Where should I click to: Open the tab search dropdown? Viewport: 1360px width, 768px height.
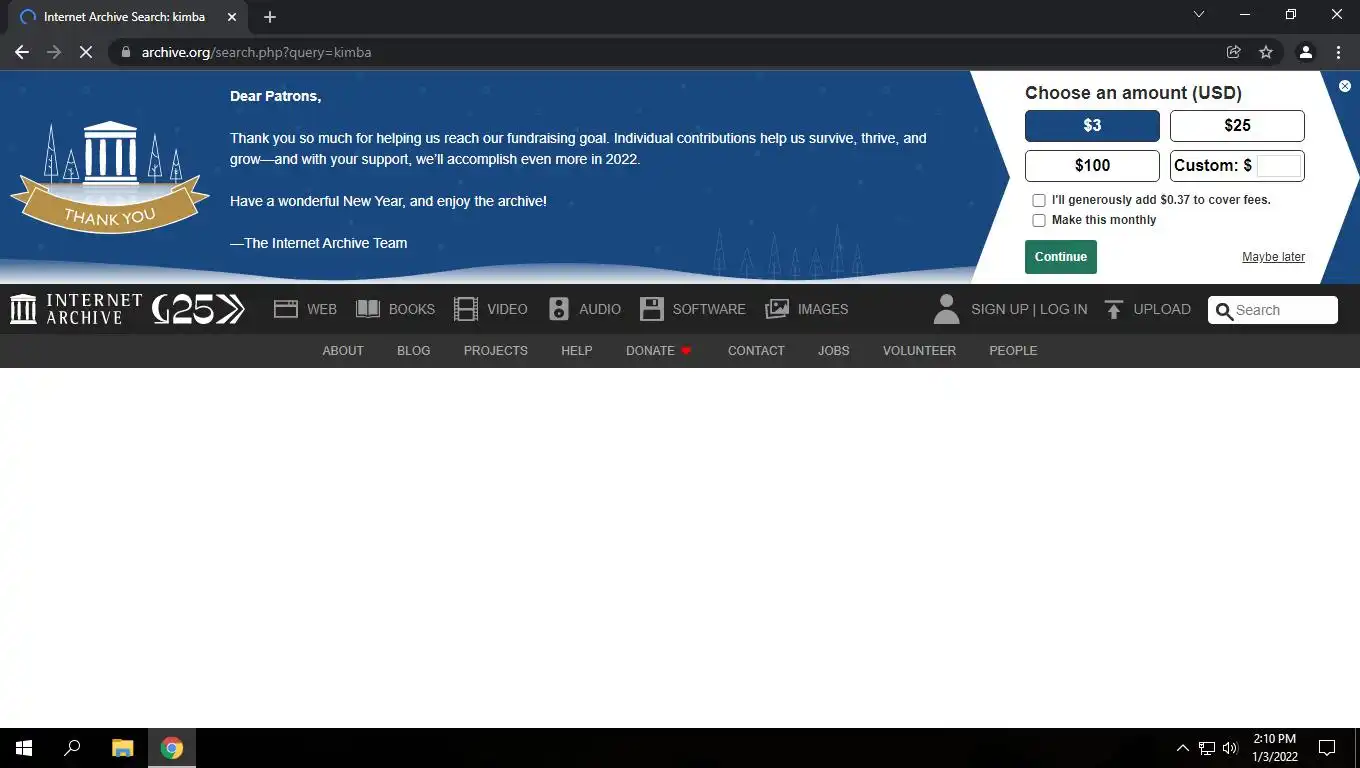[x=1199, y=15]
